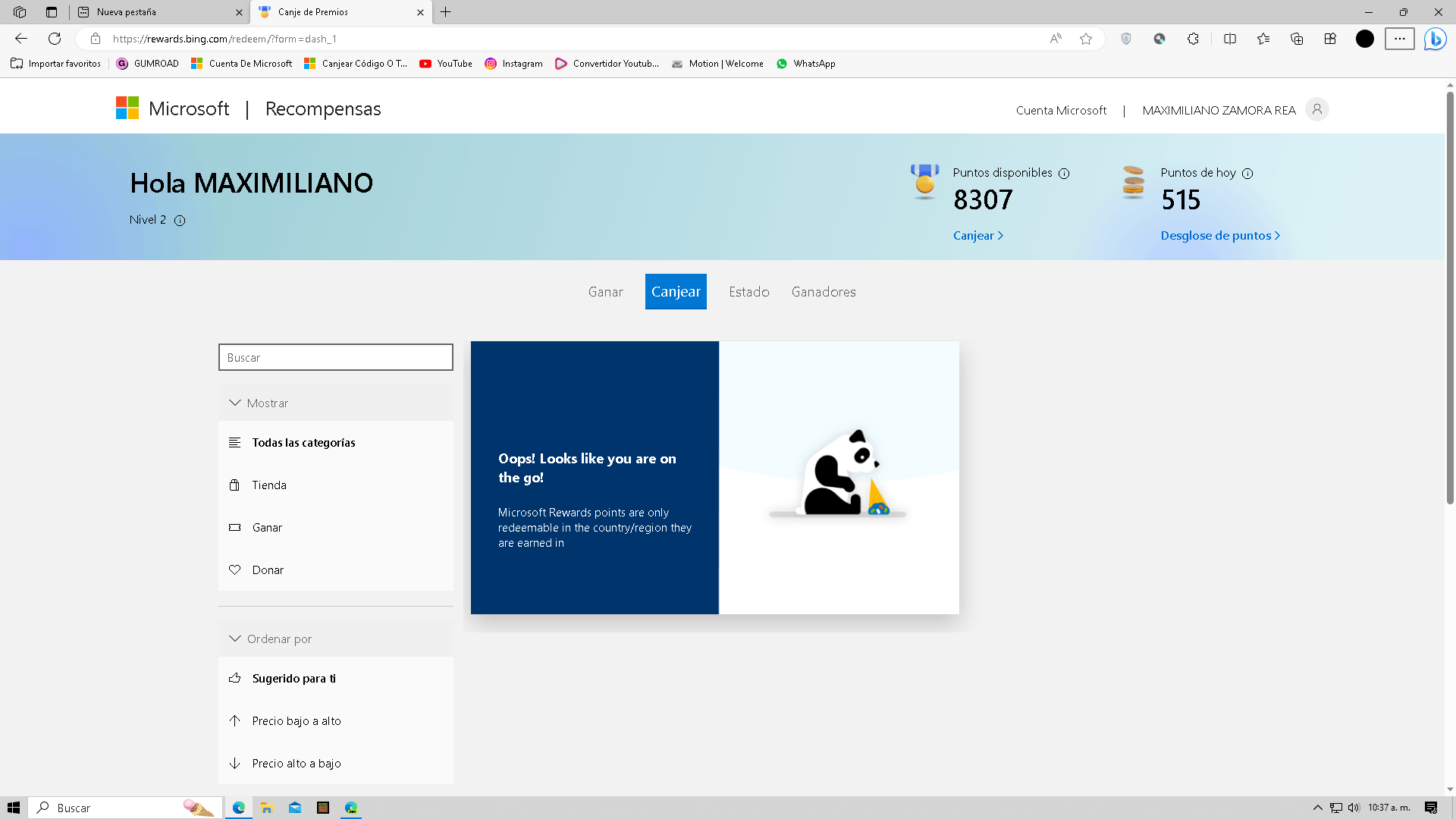Image resolution: width=1456 pixels, height=819 pixels.
Task: Select the Donar category filter
Action: tap(336, 570)
